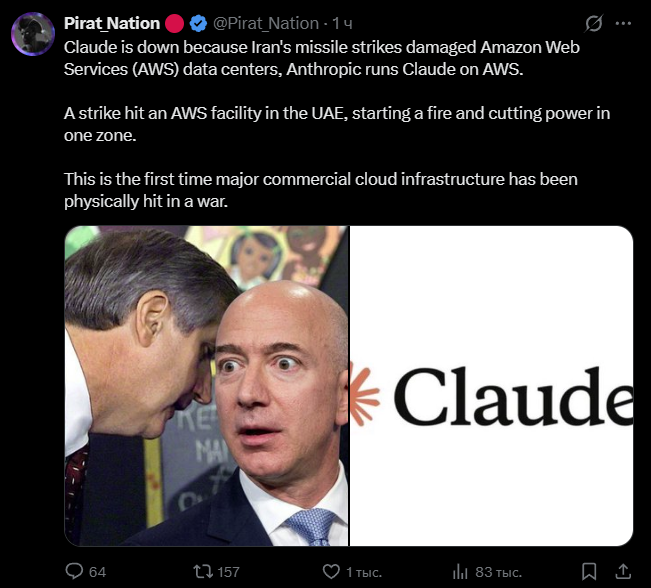This screenshot has width=651, height=588.
Task: Click the tweet text about AWS strike
Action: pos(337,124)
